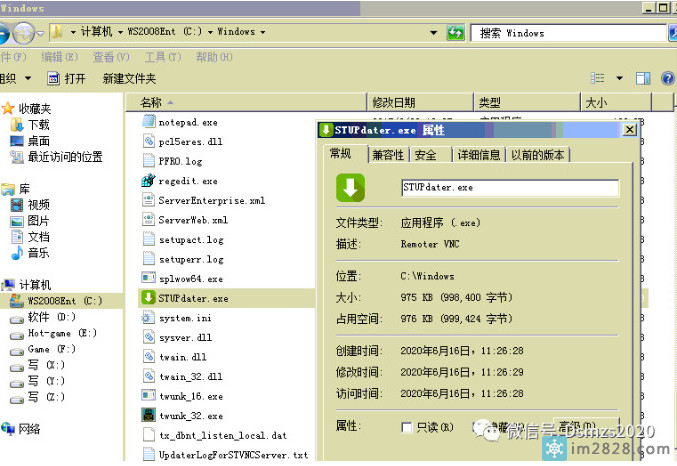Switch to the 兼容性 tab
677x466 pixels.
[x=388, y=155]
